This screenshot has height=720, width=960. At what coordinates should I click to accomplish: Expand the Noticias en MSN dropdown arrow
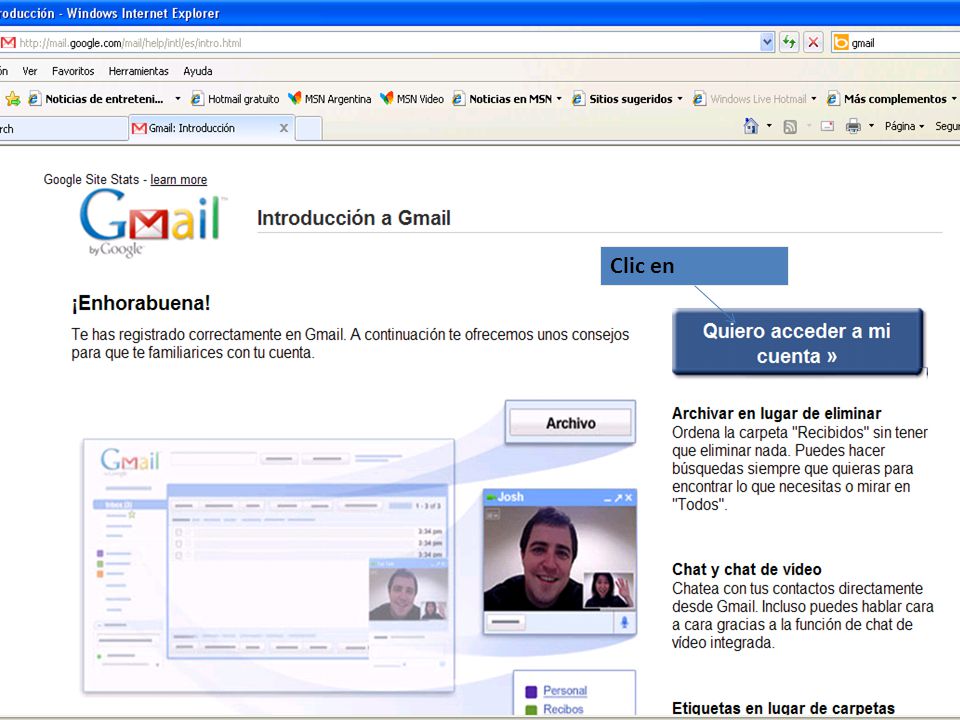[559, 99]
